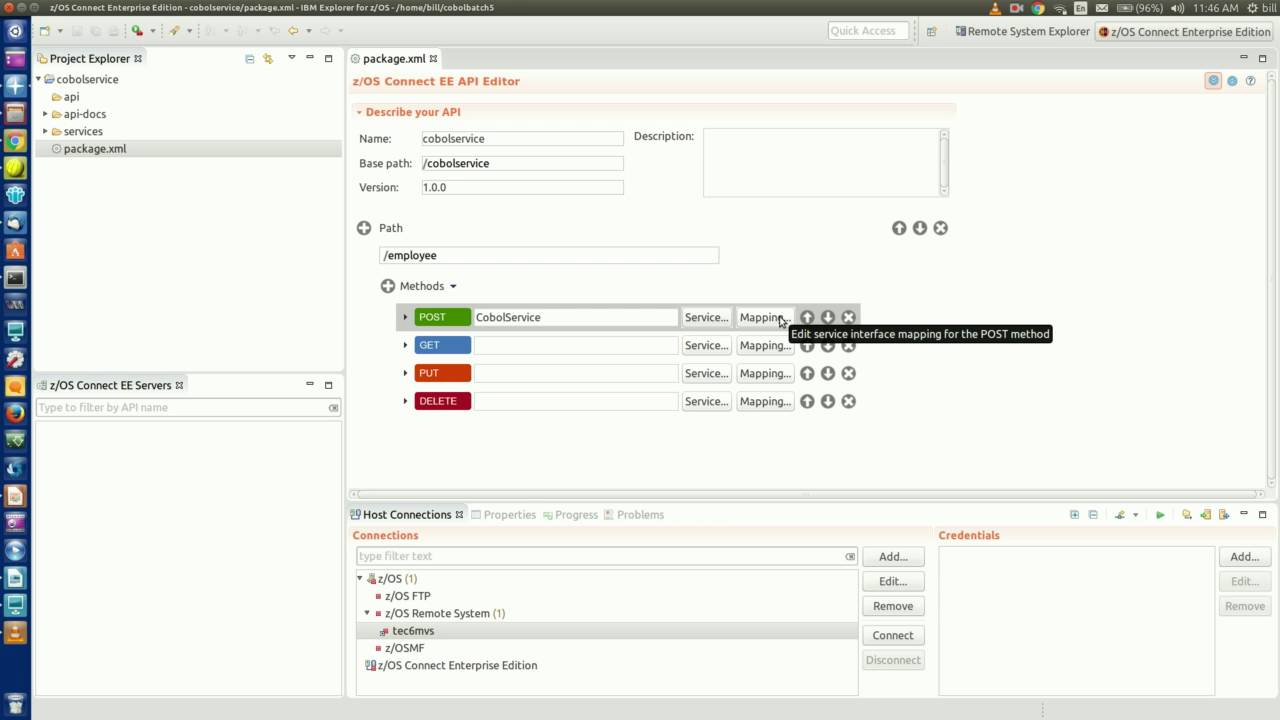Collapse the Describe your API section
Screen dimensions: 1280x720
point(358,112)
